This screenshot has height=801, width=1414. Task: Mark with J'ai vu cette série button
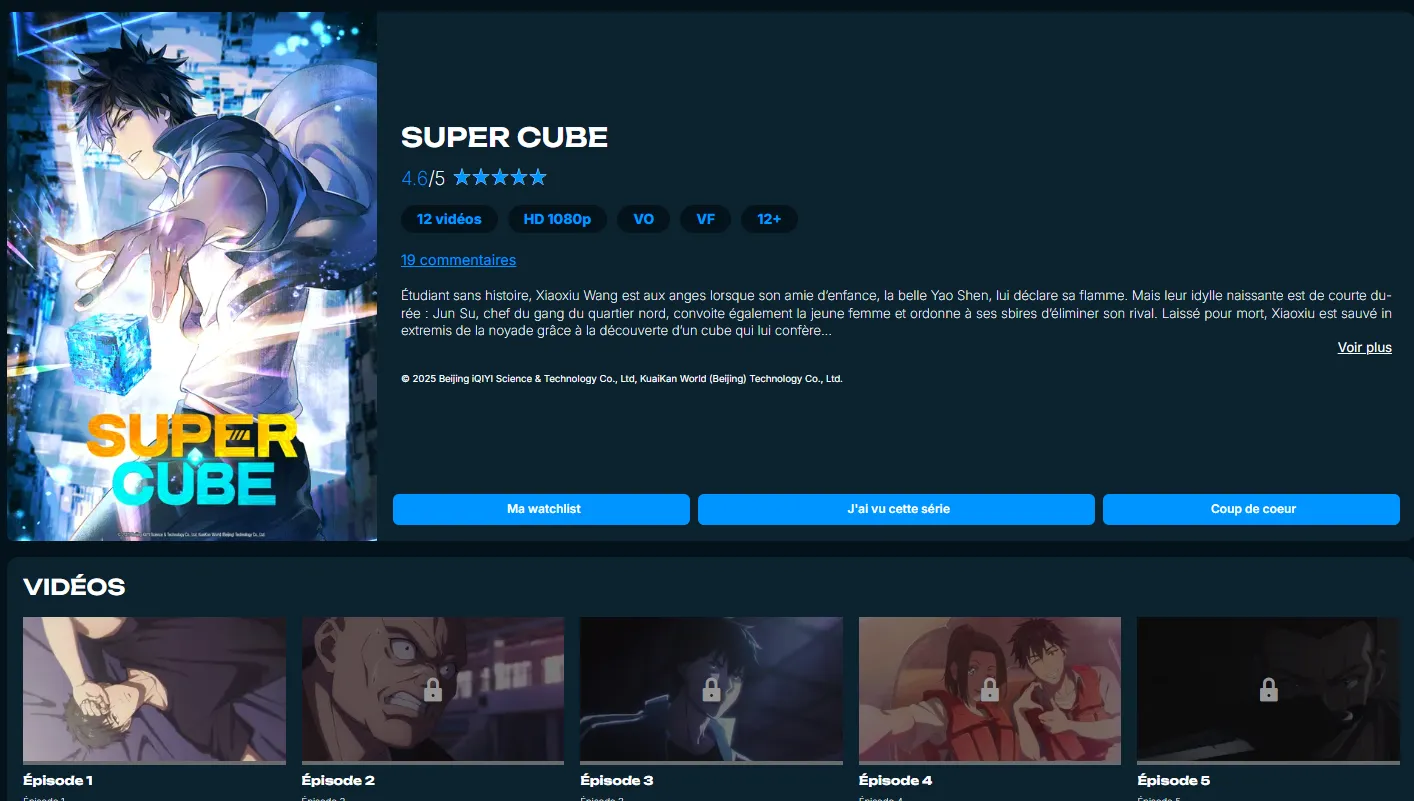point(896,509)
